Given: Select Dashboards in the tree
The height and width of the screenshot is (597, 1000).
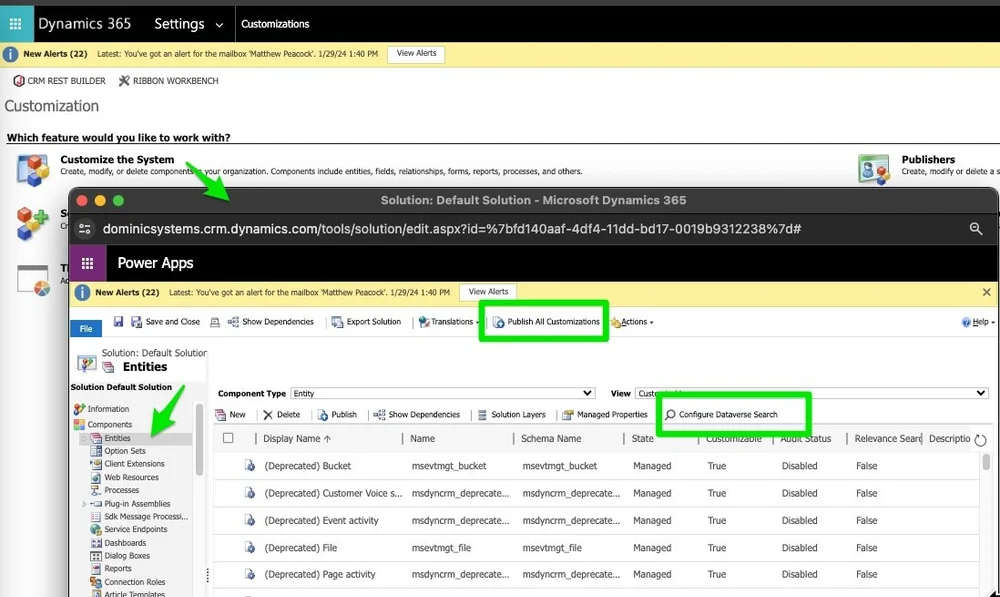Looking at the screenshot, I should tap(119, 543).
